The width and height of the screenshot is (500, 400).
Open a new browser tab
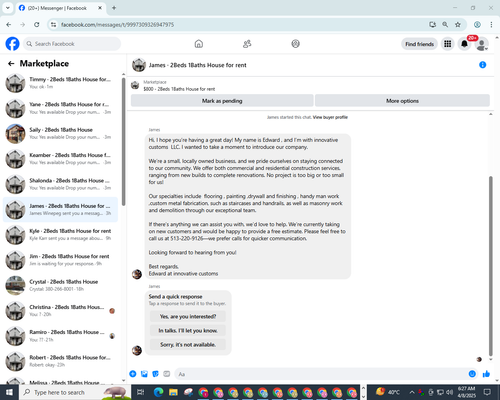point(114,8)
